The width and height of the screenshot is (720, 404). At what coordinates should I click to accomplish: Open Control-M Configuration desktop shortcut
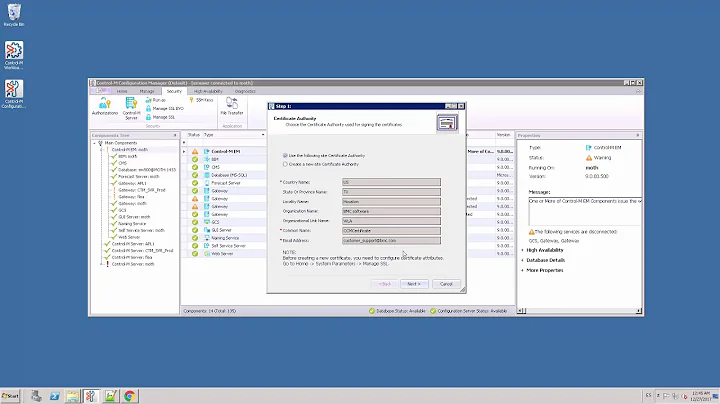pos(14,94)
